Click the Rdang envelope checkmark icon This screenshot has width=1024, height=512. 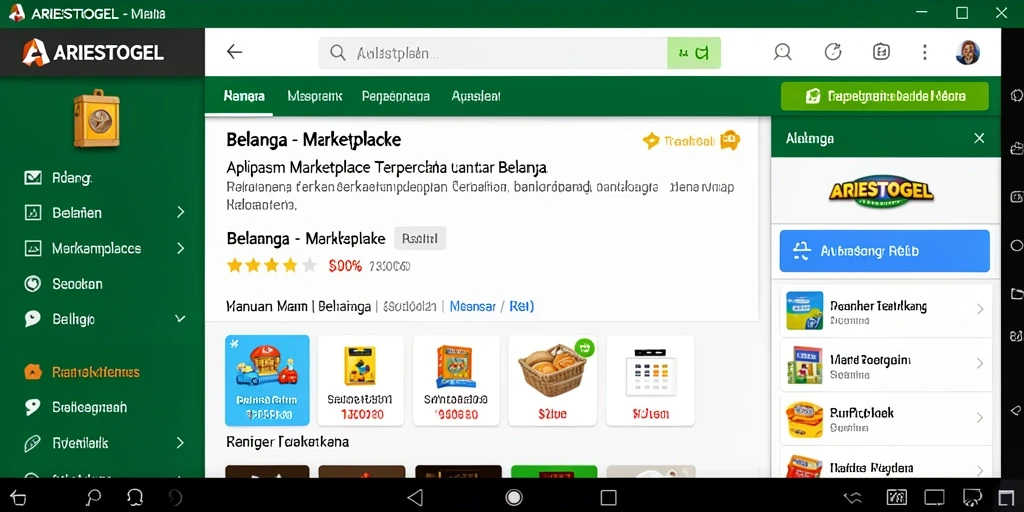(33, 178)
